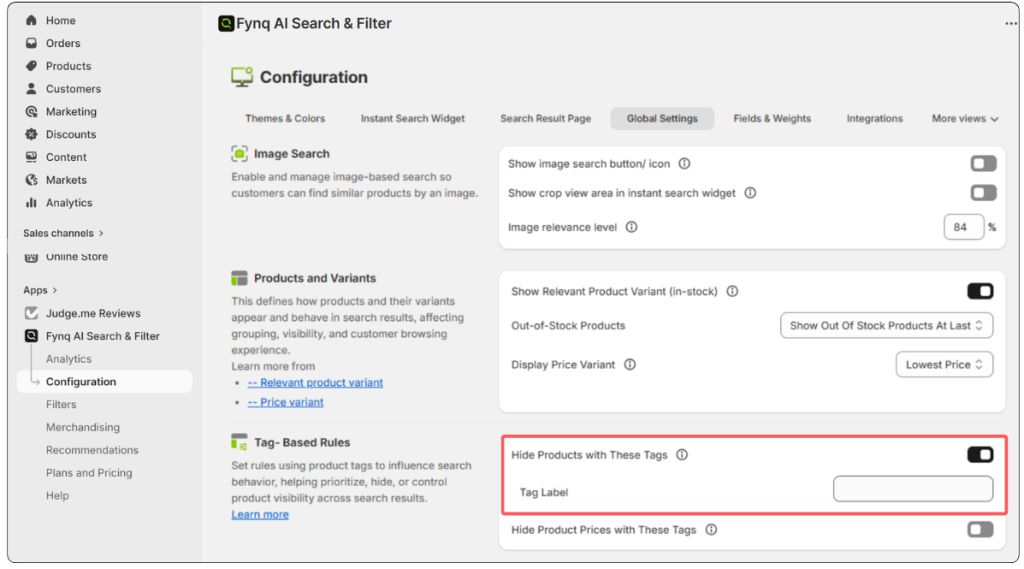
Task: Disable Show Relevant Product Variant toggle
Action: (980, 291)
